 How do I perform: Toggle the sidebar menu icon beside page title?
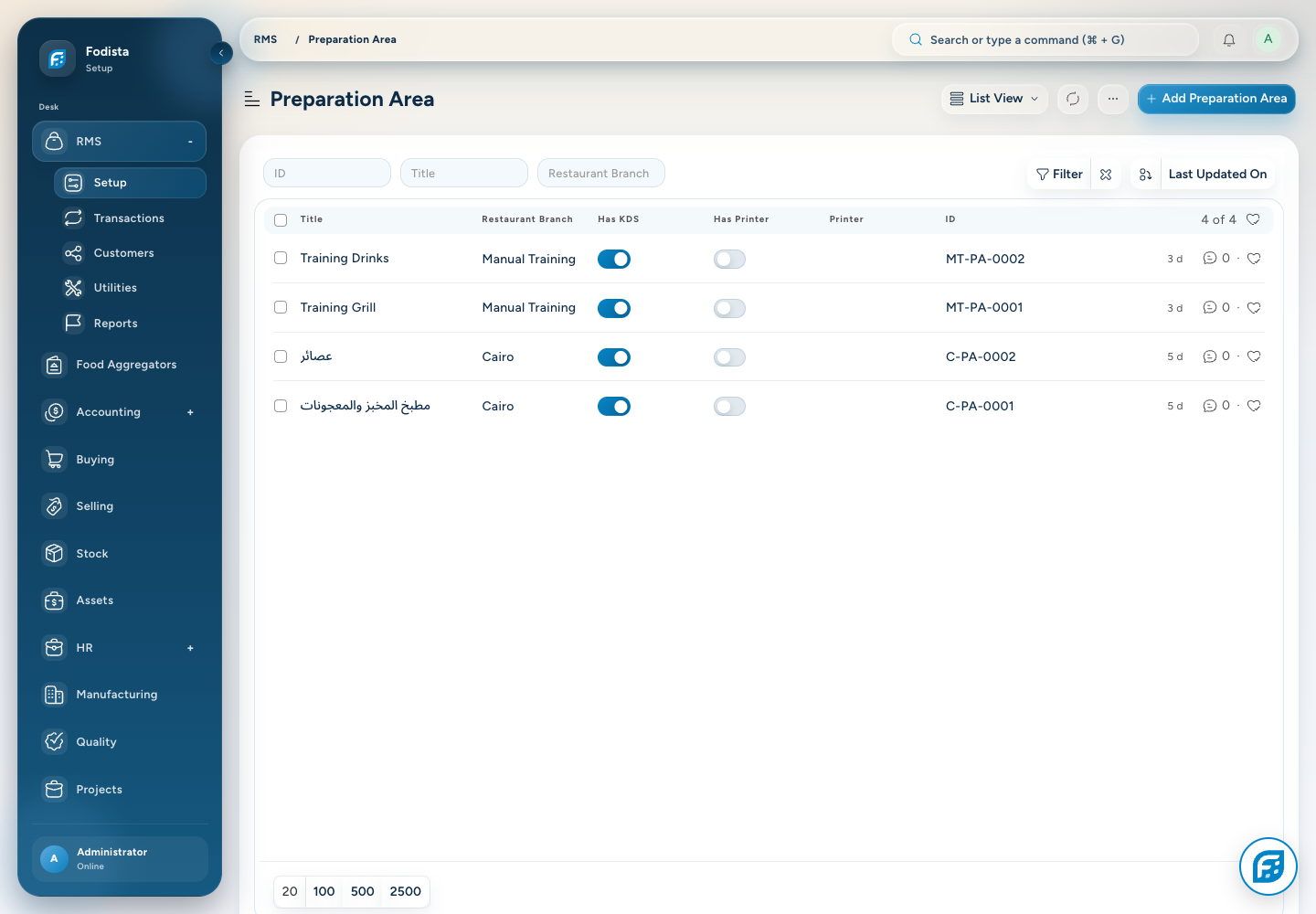coord(252,99)
